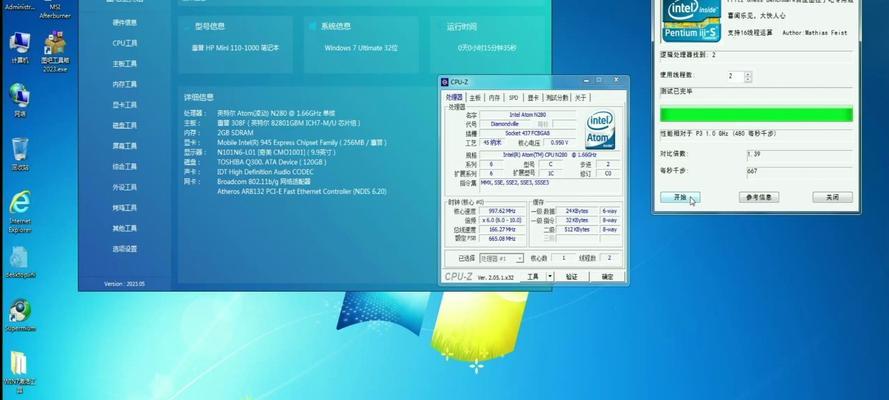The height and width of the screenshot is (400, 889).
Task: Open the 网络 desktop icon
Action: click(20, 100)
